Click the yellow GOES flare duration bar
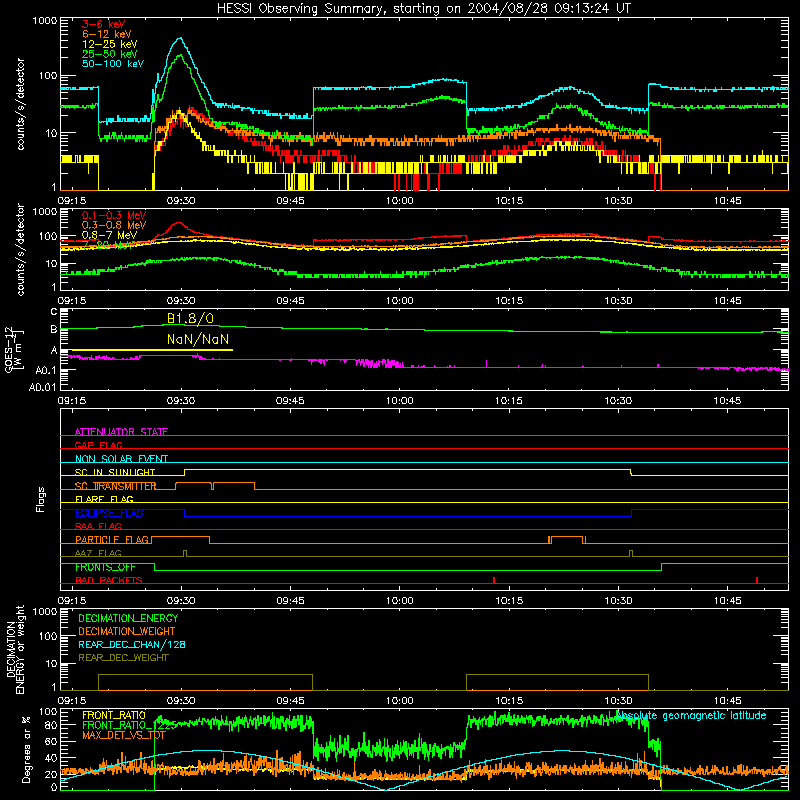 [x=151, y=350]
